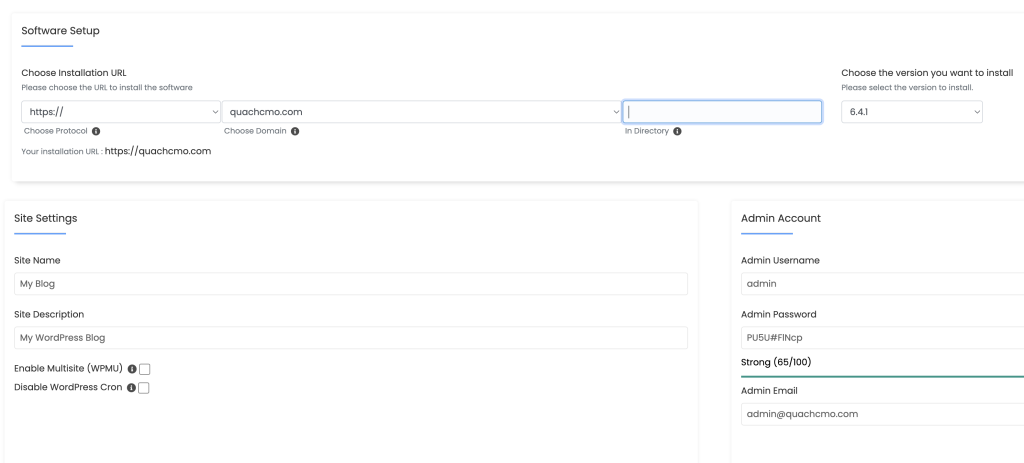
Task: Select the Admin Username field
Action: [x=882, y=284]
